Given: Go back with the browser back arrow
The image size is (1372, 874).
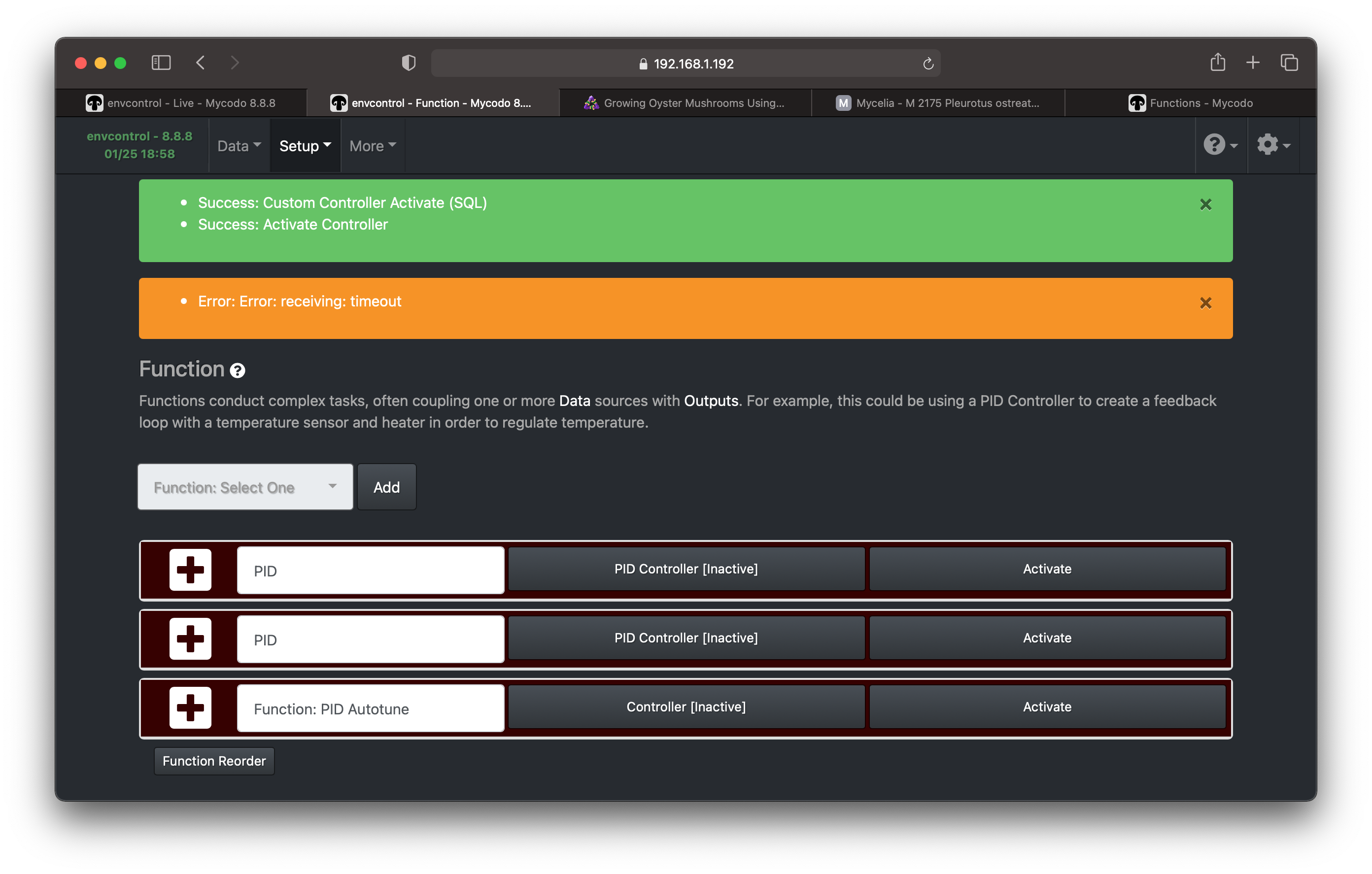Looking at the screenshot, I should [x=201, y=63].
